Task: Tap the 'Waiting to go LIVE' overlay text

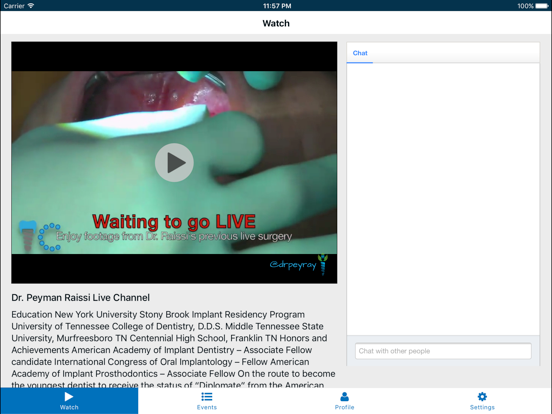Action: point(174,222)
